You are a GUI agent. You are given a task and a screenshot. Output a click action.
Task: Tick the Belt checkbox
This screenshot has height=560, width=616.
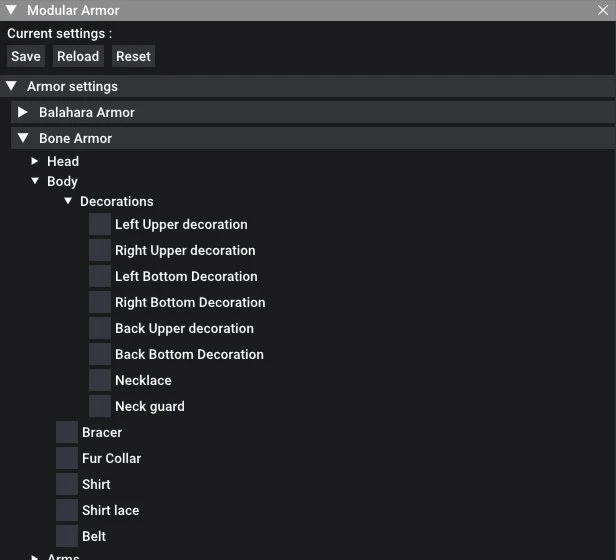pos(67,536)
